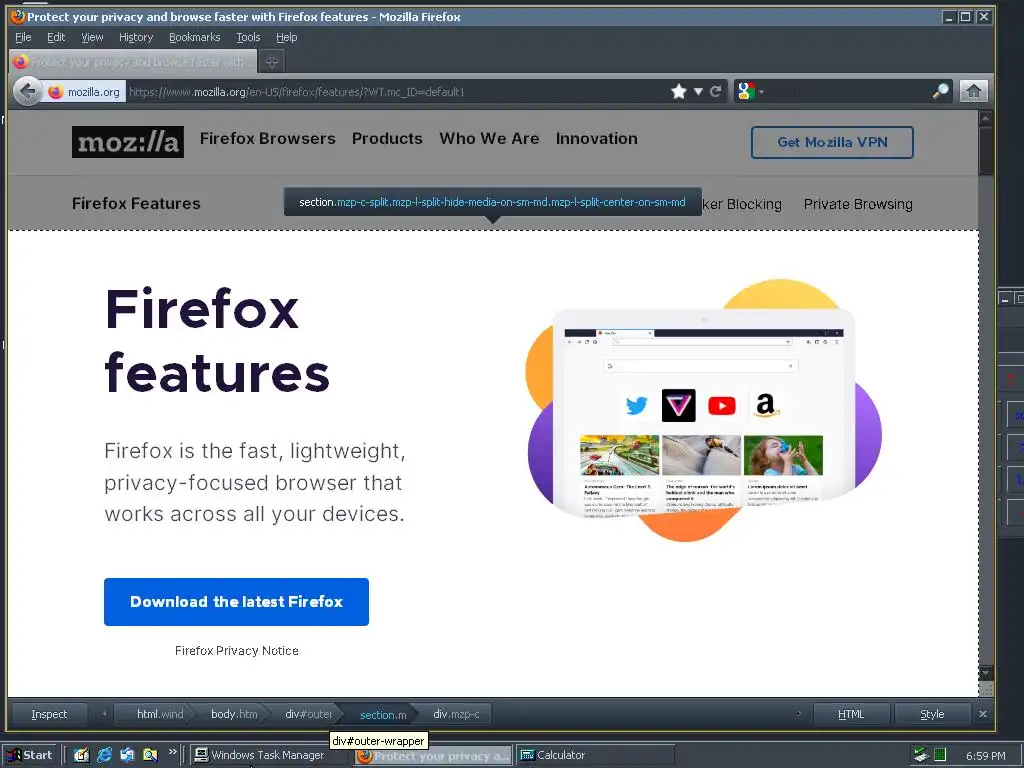Click the moz://a logo
The height and width of the screenshot is (768, 1024).
pos(128,142)
